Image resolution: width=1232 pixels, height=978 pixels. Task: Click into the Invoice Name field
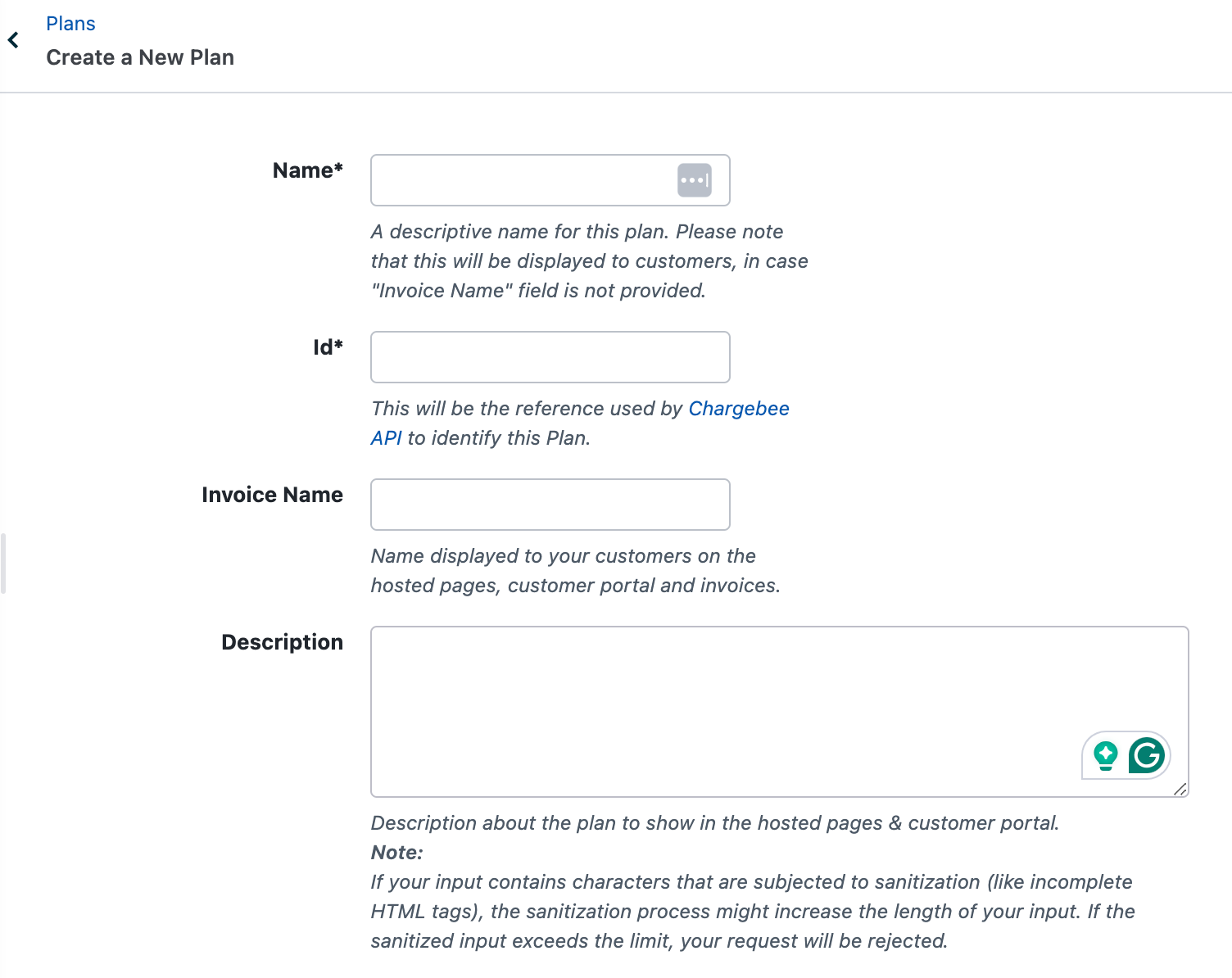pos(550,505)
